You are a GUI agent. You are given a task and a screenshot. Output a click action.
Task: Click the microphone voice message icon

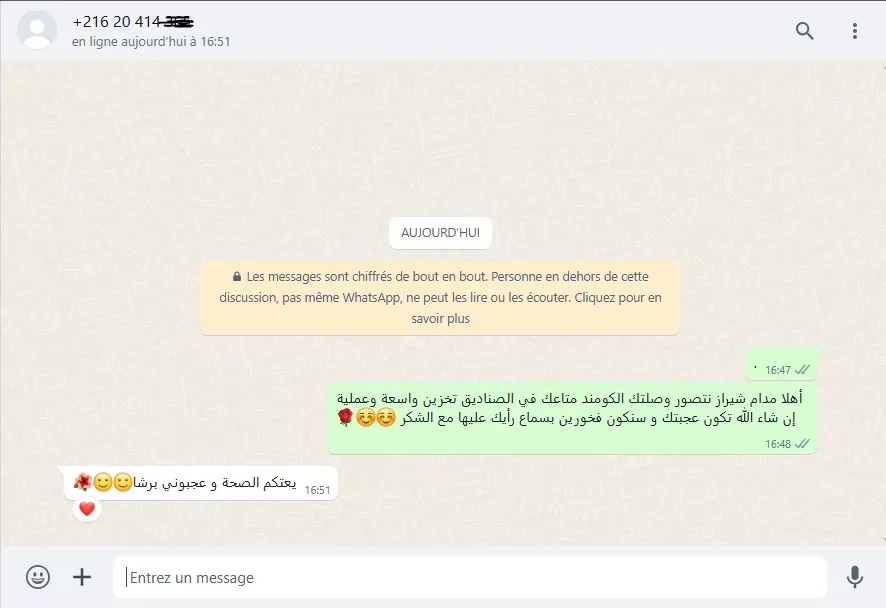click(854, 577)
